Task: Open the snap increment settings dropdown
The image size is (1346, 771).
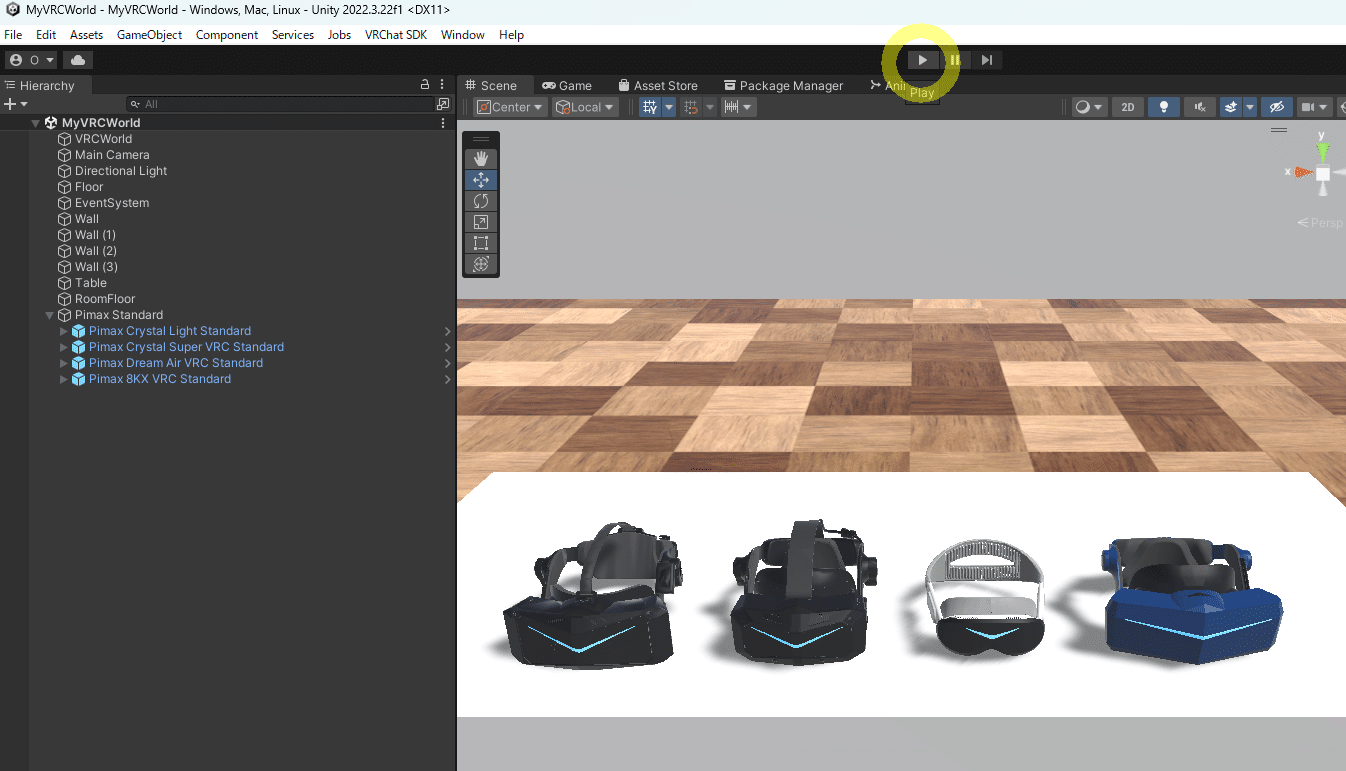Action: tap(709, 107)
